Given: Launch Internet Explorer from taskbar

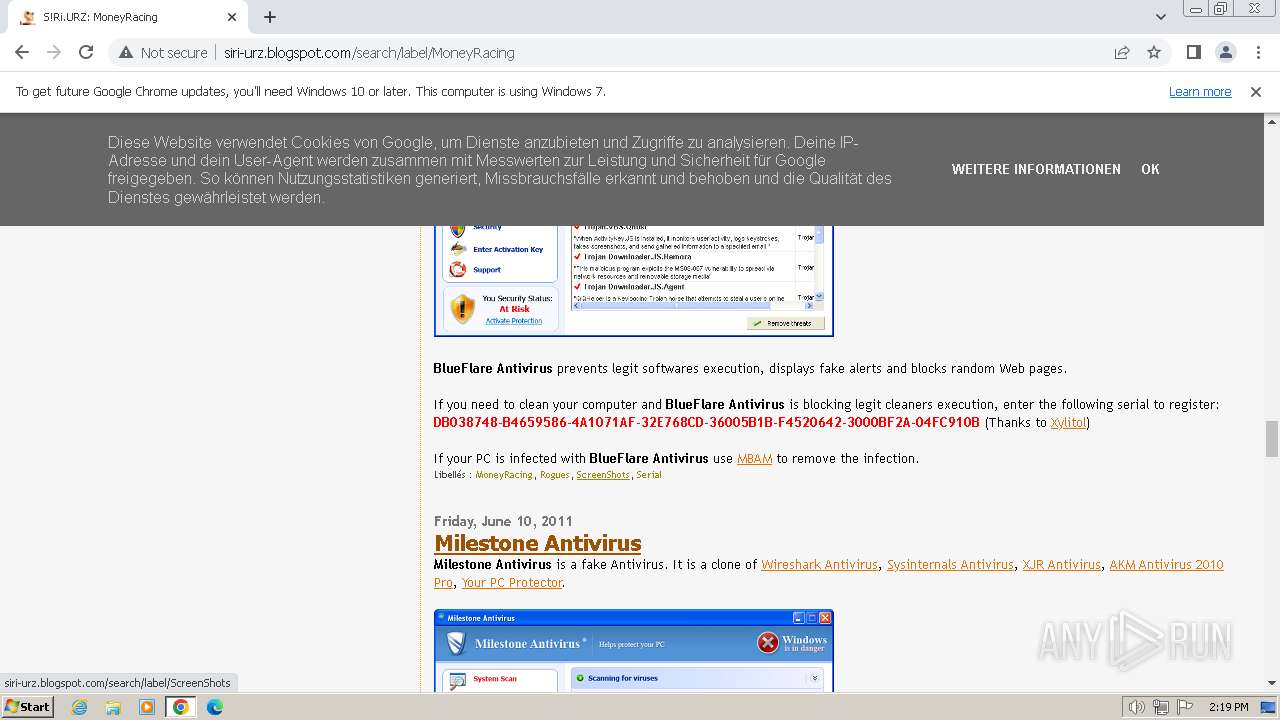Looking at the screenshot, I should (79, 707).
